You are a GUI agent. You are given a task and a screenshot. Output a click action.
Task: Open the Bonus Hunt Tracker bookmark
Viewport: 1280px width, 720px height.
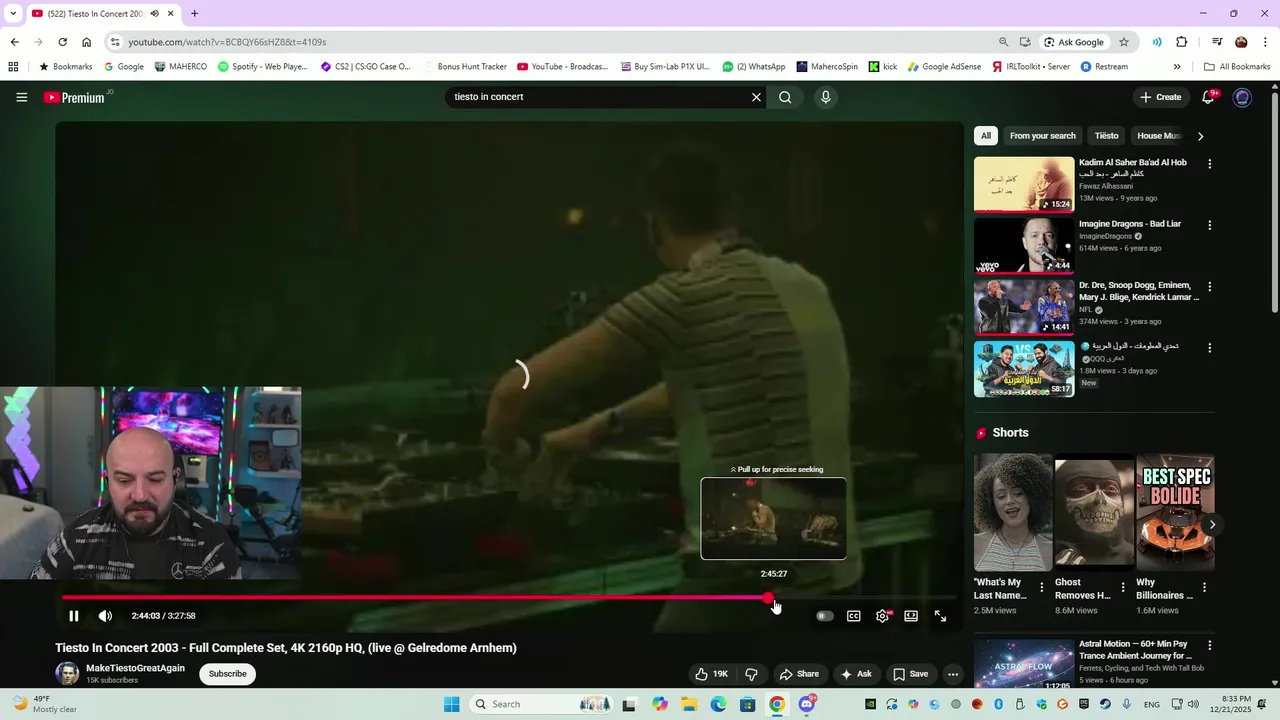coord(466,67)
